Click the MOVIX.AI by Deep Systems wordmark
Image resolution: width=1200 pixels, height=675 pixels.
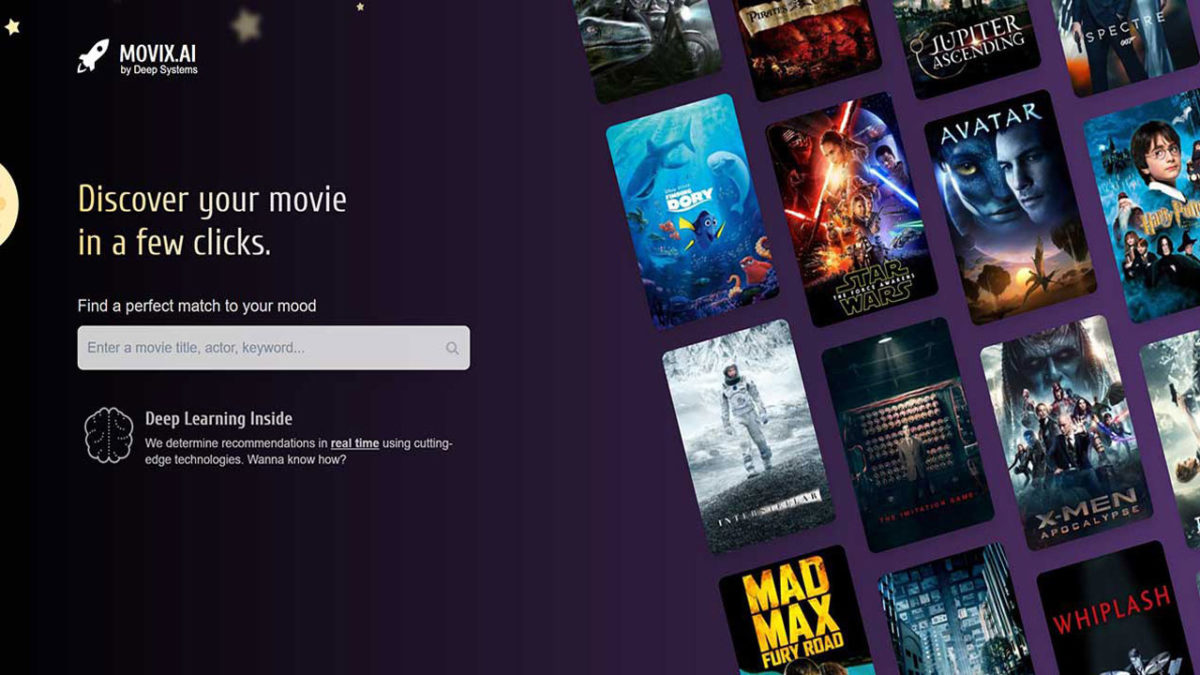coord(157,60)
